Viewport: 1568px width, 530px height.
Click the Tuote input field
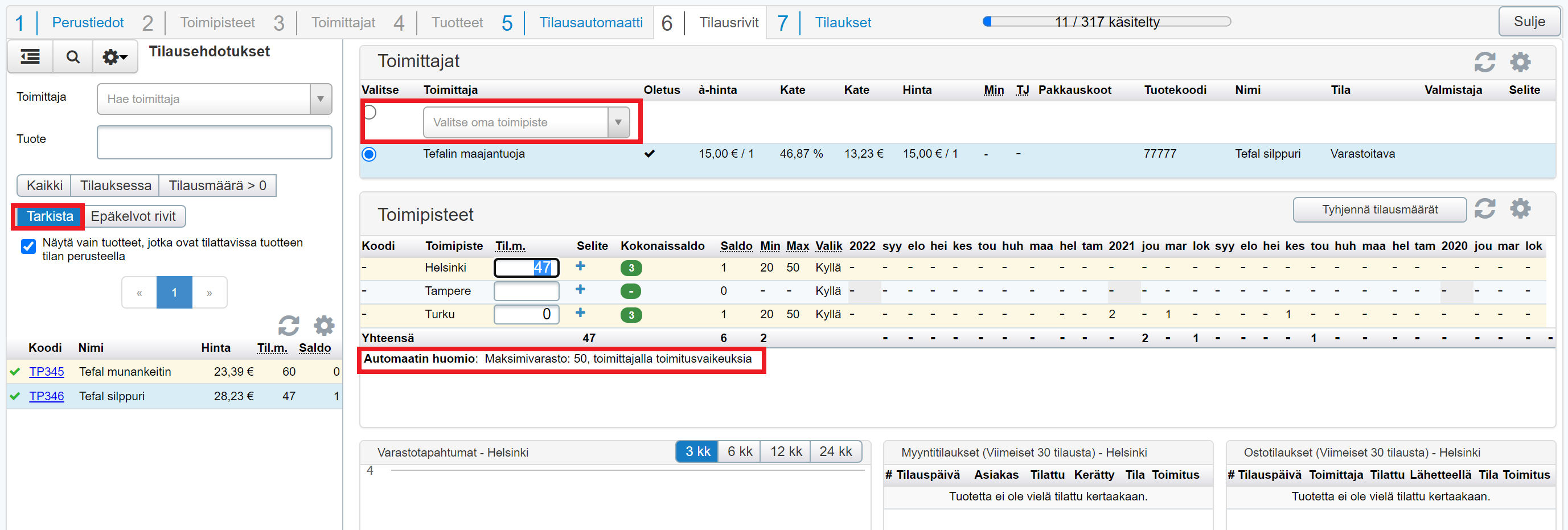pos(214,142)
